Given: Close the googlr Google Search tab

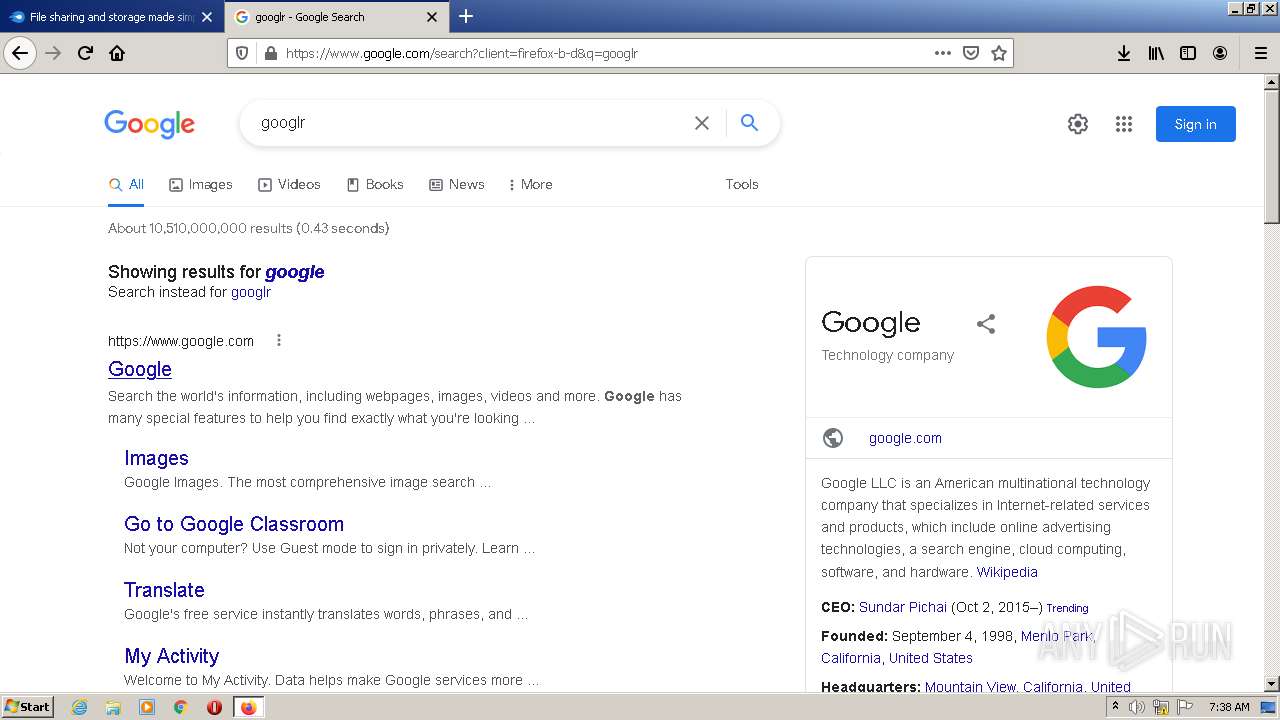Looking at the screenshot, I should [x=432, y=17].
